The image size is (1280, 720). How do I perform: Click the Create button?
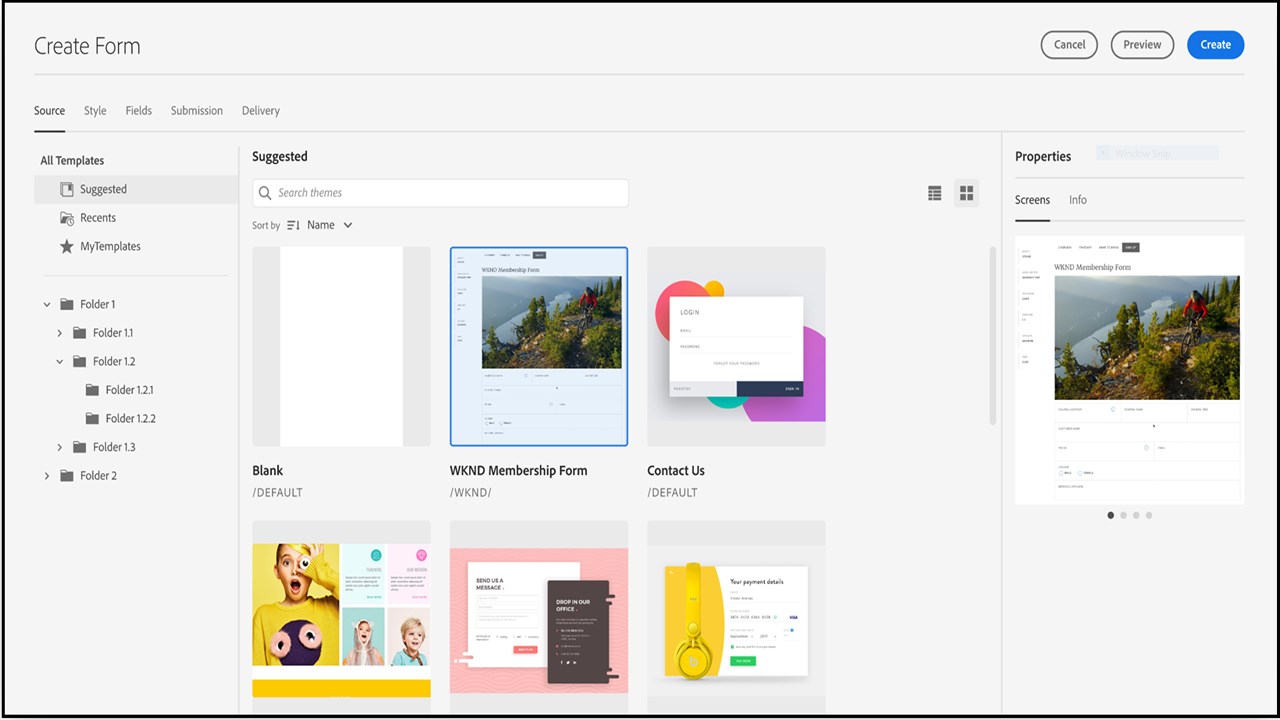click(x=1216, y=45)
